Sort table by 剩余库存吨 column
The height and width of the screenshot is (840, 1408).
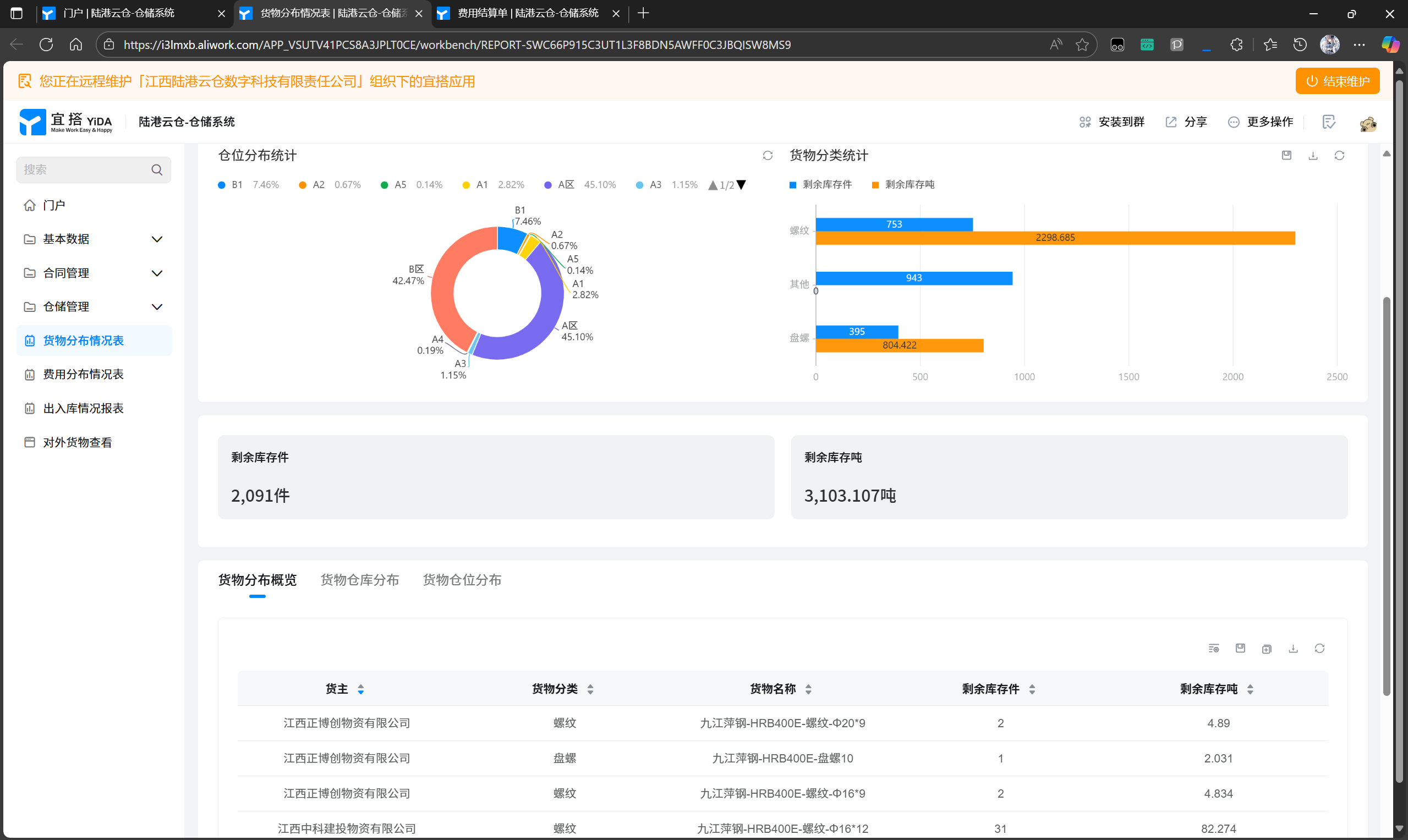point(1250,689)
